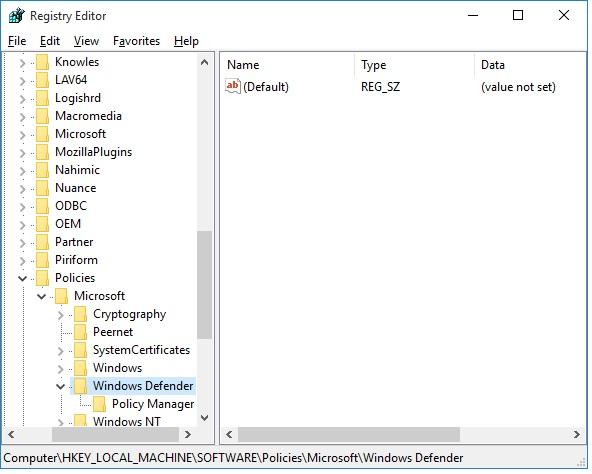The width and height of the screenshot is (592, 474).
Task: Collapse the Microsoft key under Policies
Action: click(42, 296)
